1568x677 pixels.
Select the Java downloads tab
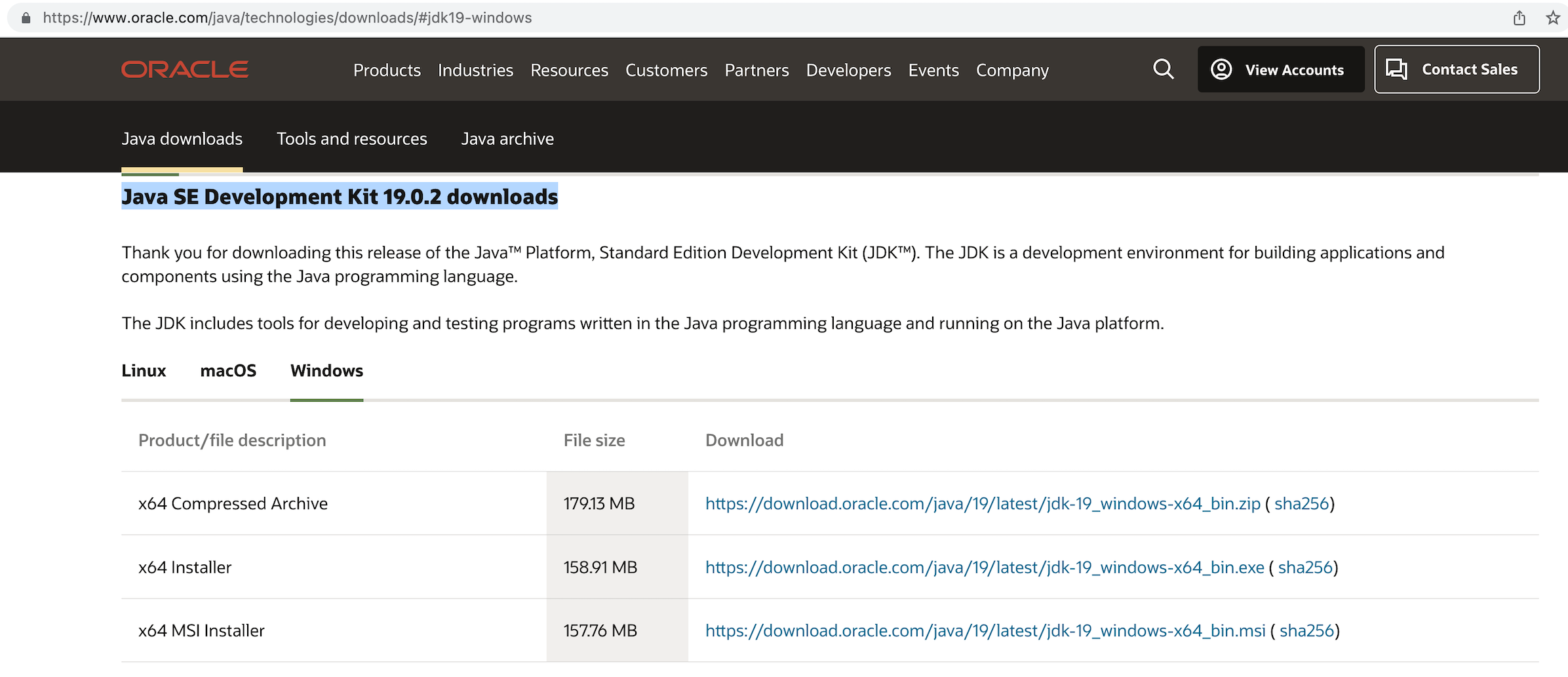pos(182,139)
